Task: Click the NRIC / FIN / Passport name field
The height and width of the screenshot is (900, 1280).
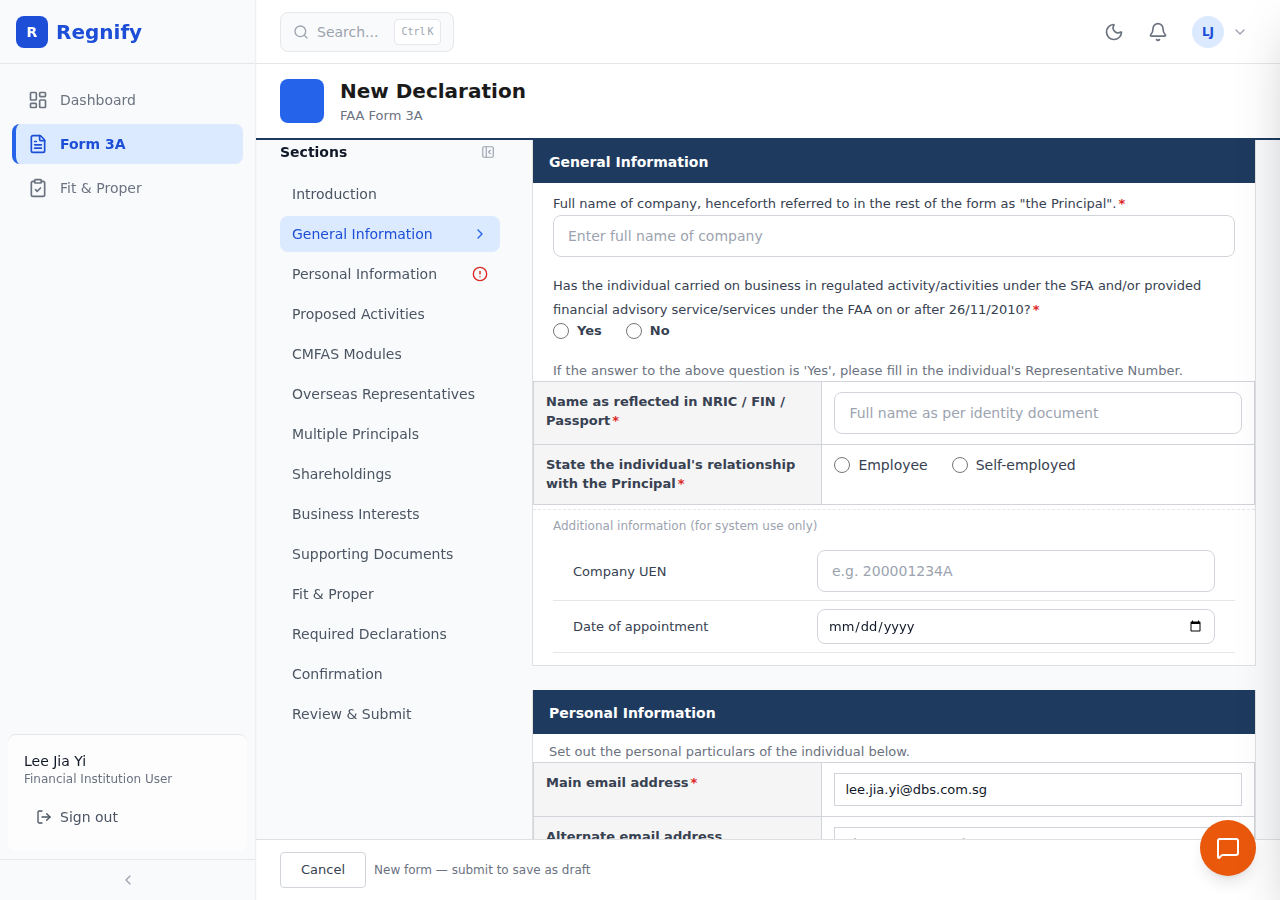Action: pyautogui.click(x=1038, y=413)
